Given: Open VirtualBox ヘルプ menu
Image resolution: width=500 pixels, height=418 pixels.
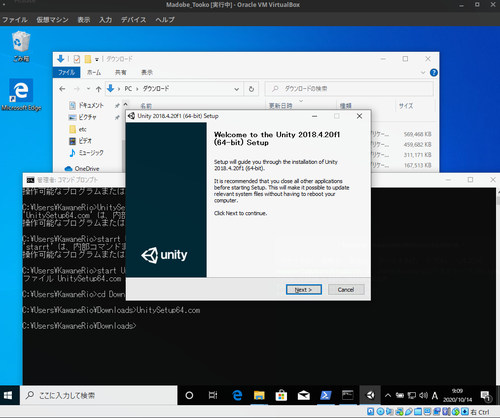Looking at the screenshot, I should pos(165,20).
